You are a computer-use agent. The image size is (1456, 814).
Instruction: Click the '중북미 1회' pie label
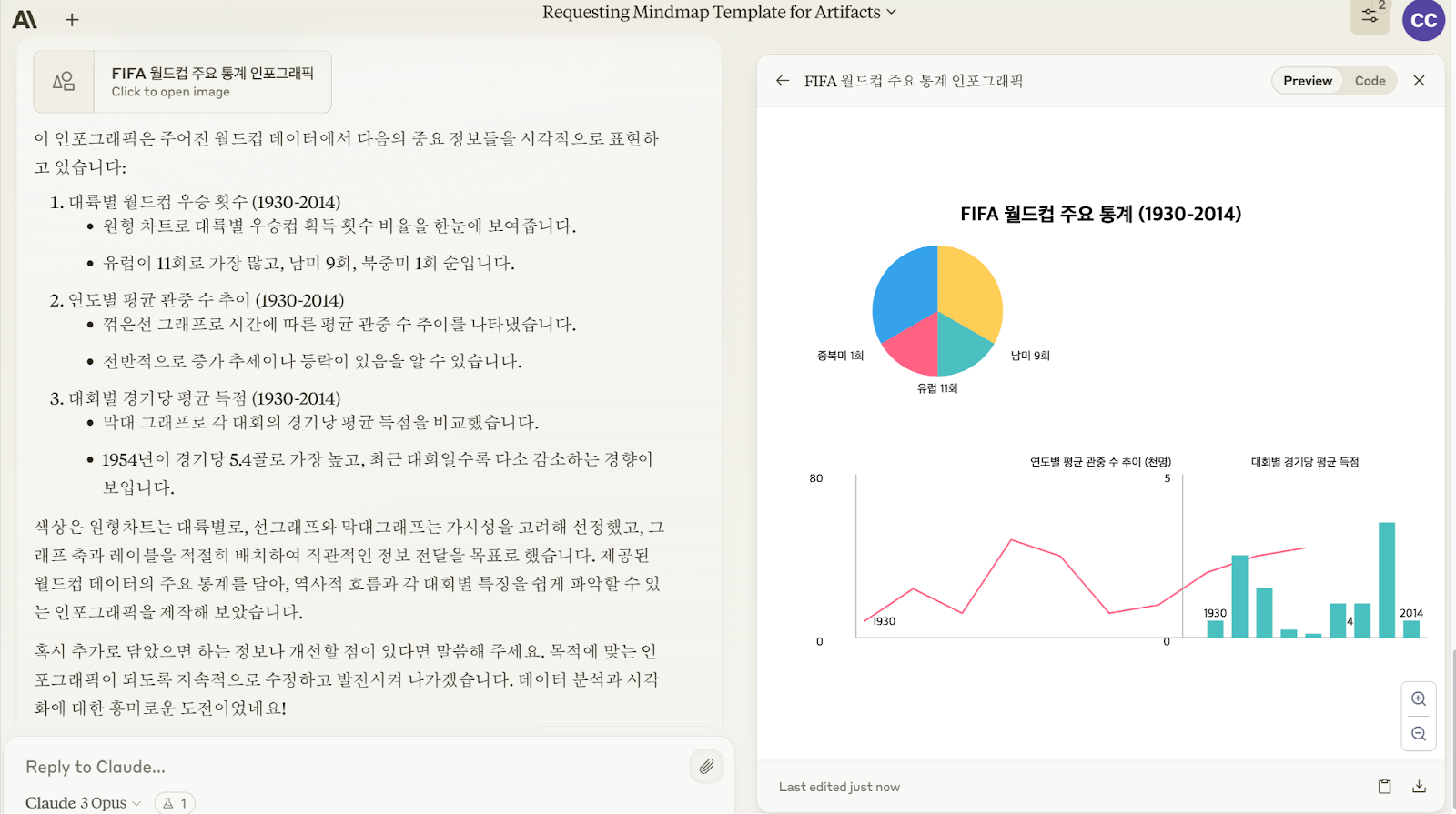840,356
